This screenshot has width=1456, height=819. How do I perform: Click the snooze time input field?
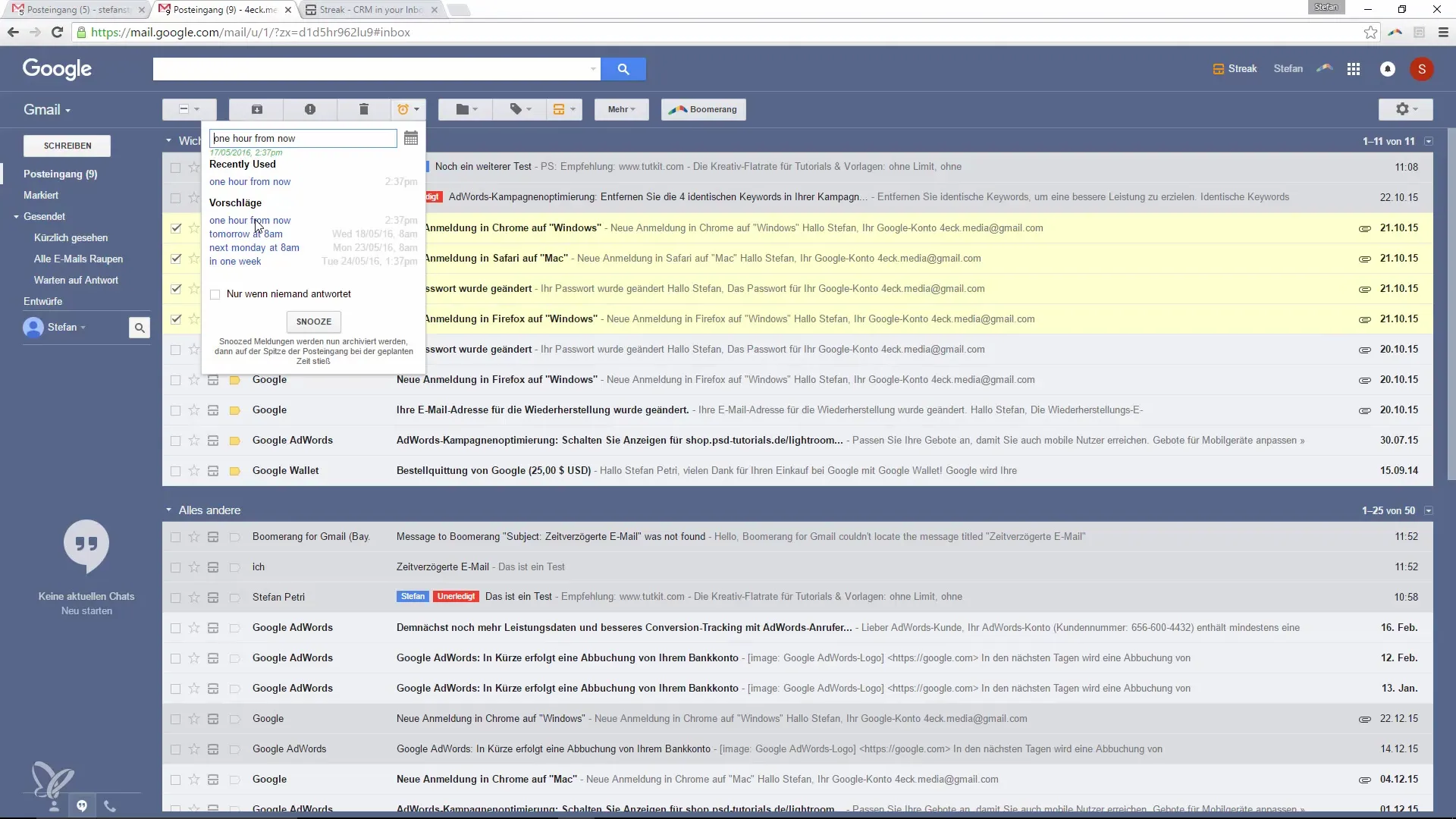(303, 138)
